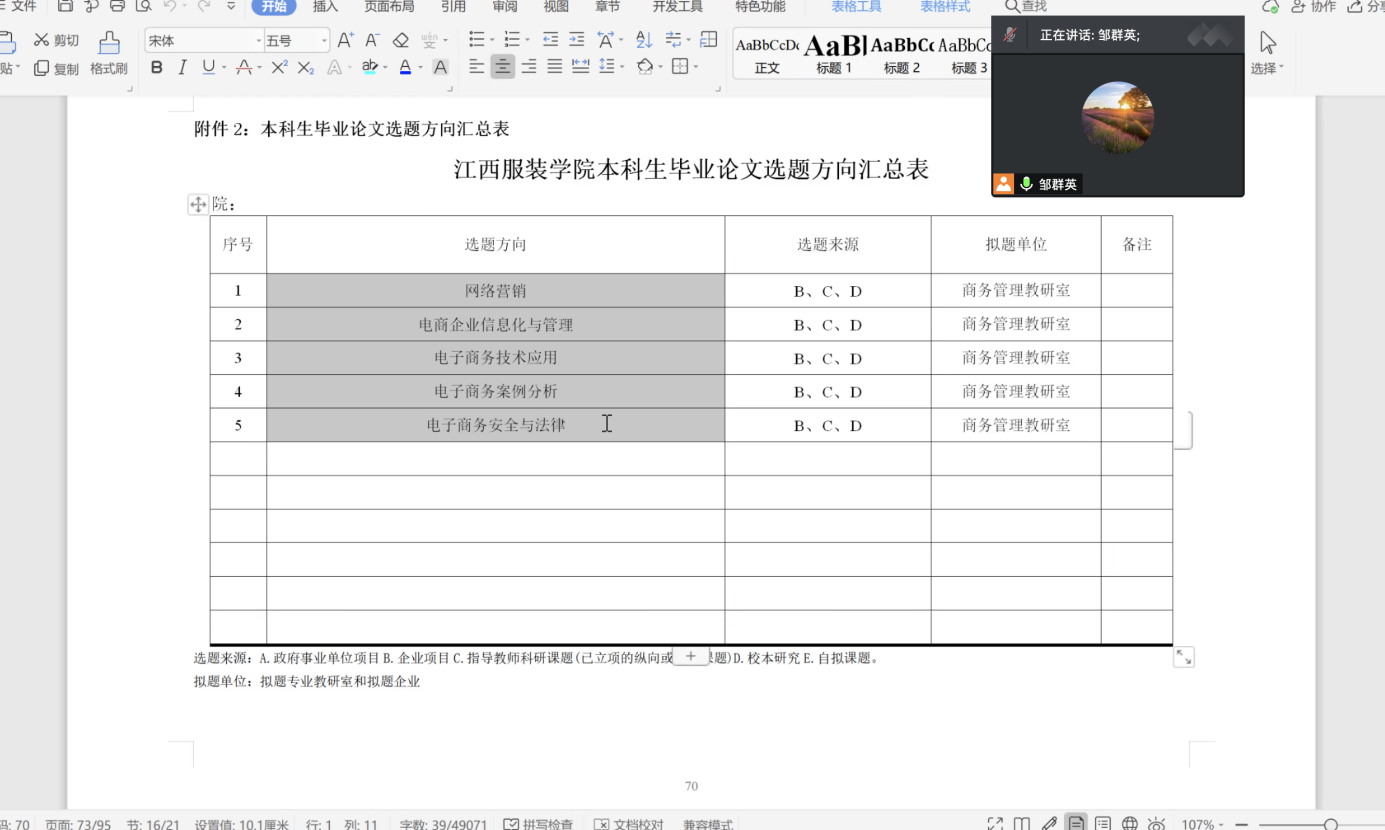Toggle page layout view in status bar

click(1076, 824)
